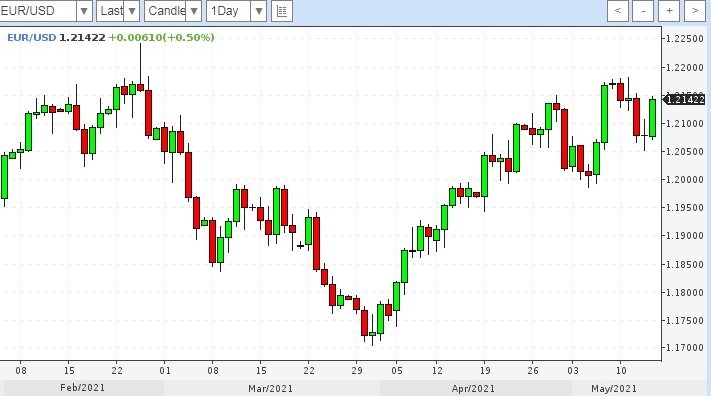Click the 1.21000 price axis label

(685, 123)
